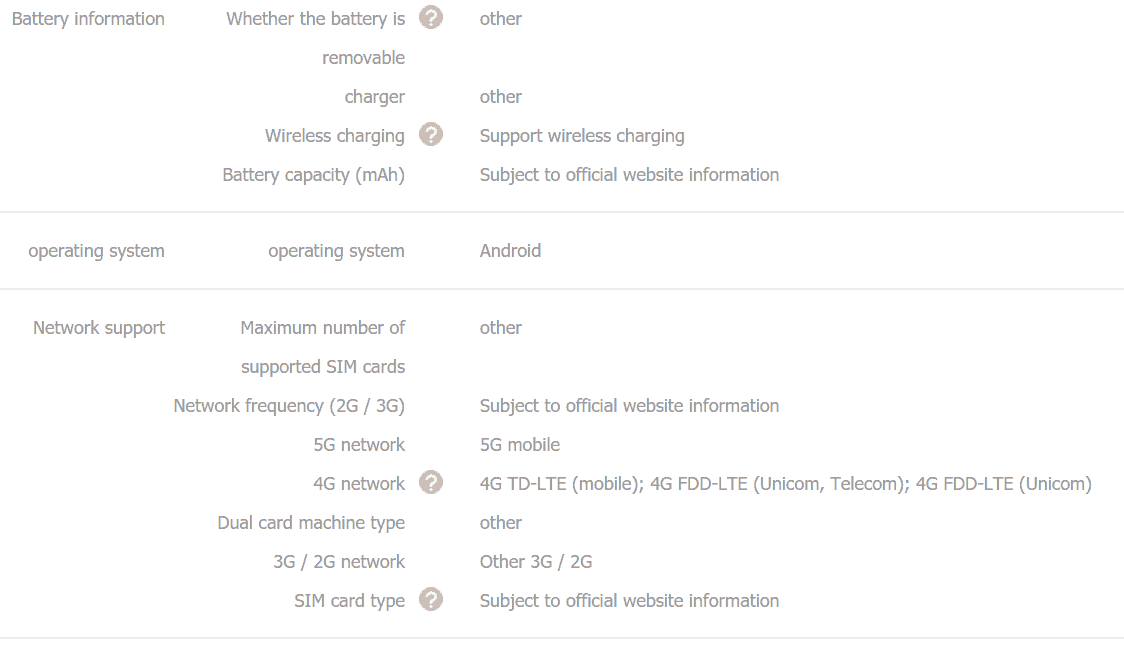Open help icon for removable battery
The image size is (1124, 649).
(431, 17)
